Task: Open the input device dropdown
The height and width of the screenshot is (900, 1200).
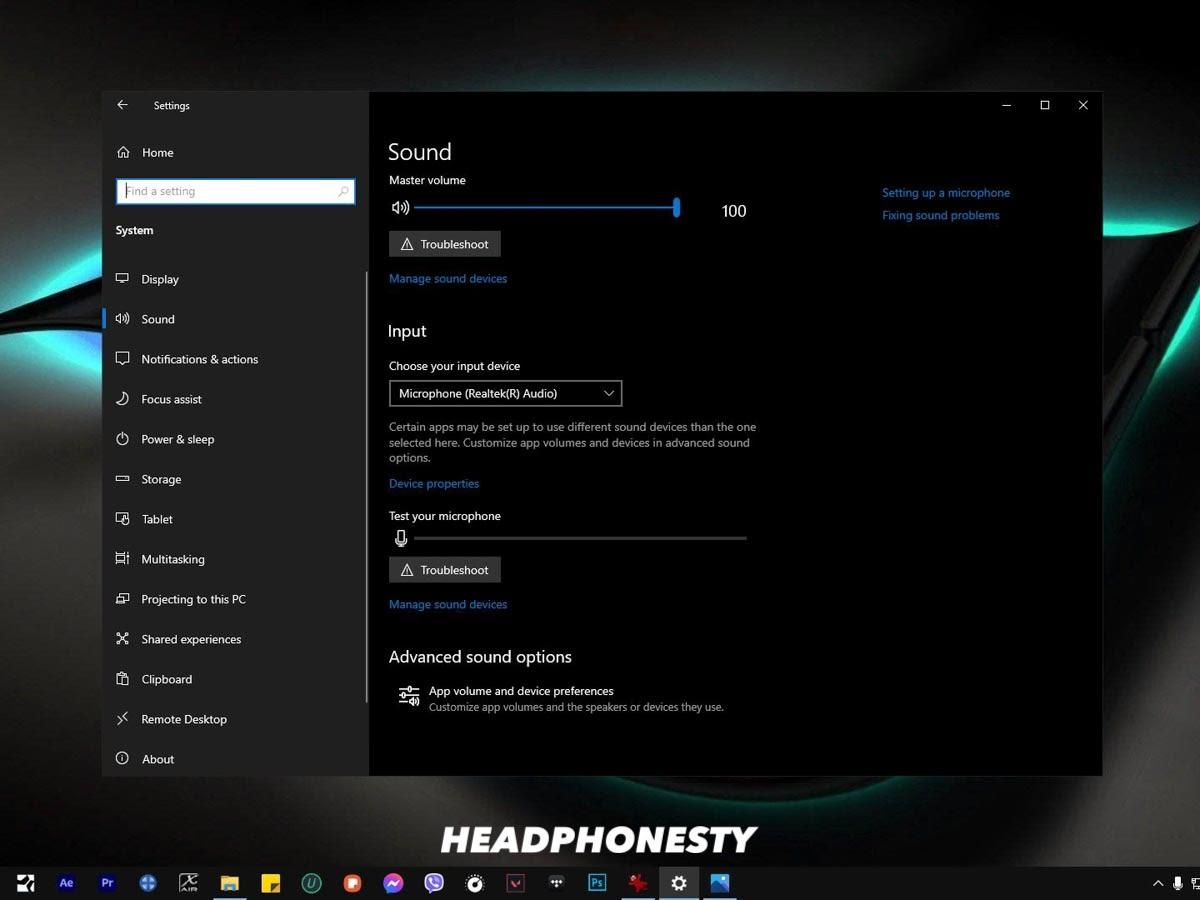Action: (x=505, y=393)
